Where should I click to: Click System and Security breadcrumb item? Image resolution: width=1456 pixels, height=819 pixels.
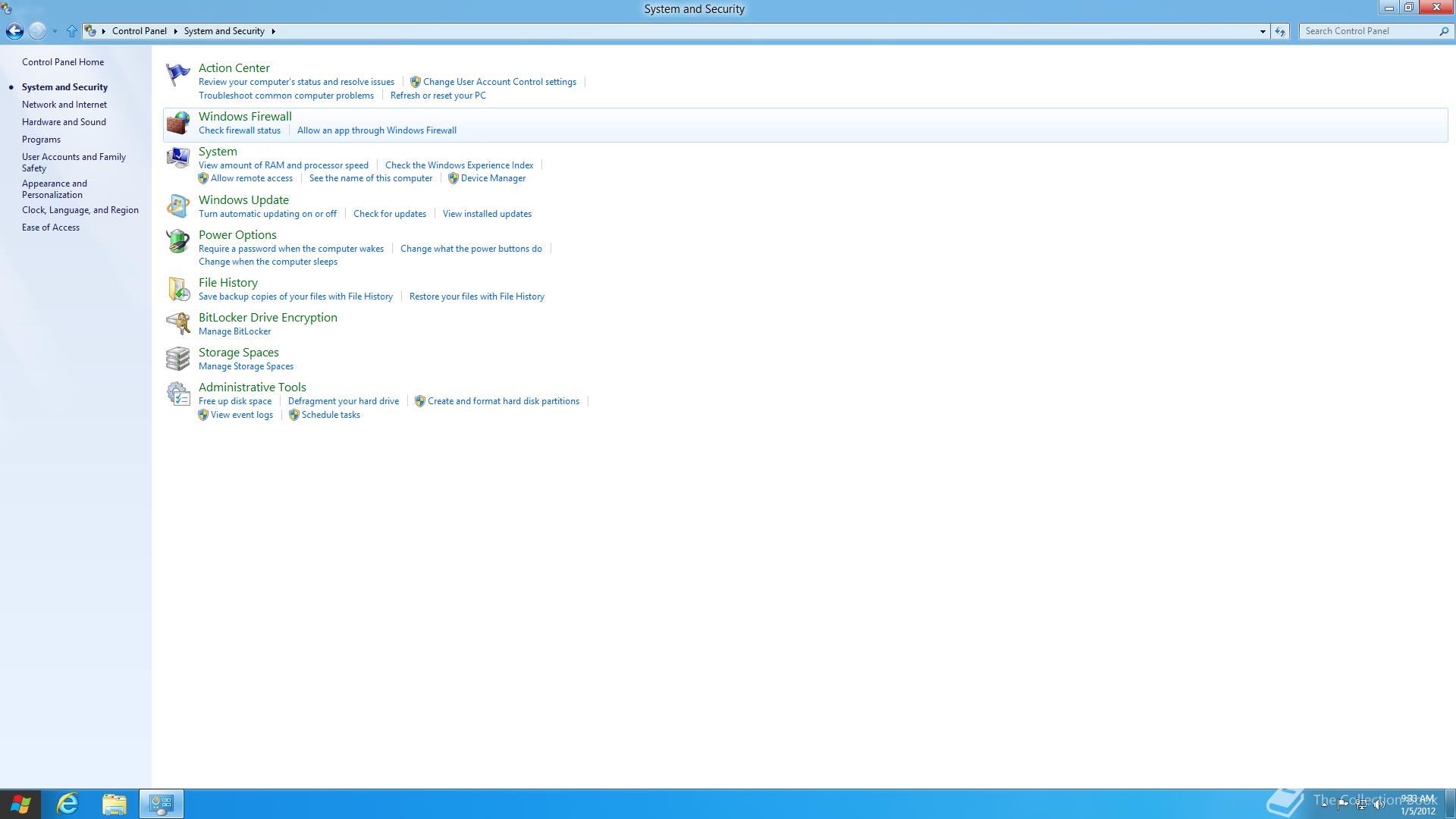[x=224, y=31]
